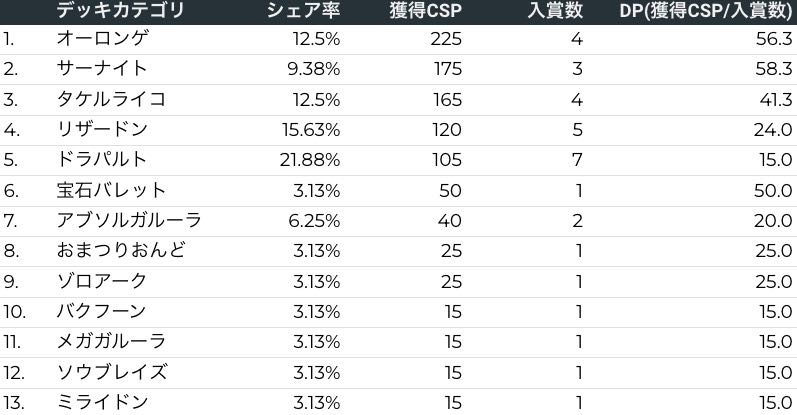Select the サーナイト deck name
Viewport: 797px width, 415px height.
coord(103,69)
